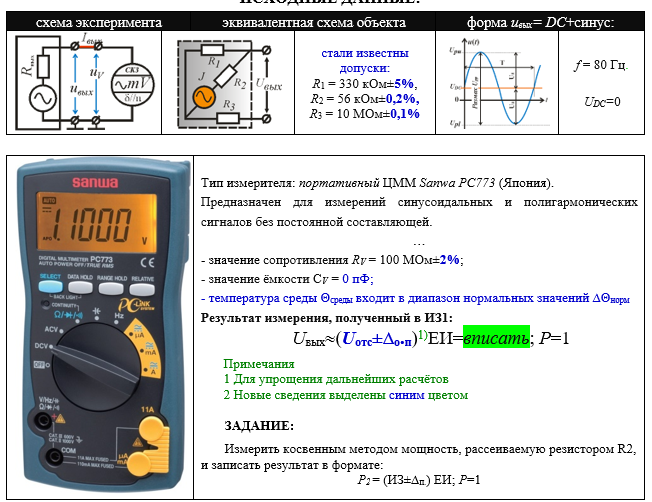Click the green 'Примечания' heading
Image resolution: width=652 pixels, height=502 pixels.
259,364
